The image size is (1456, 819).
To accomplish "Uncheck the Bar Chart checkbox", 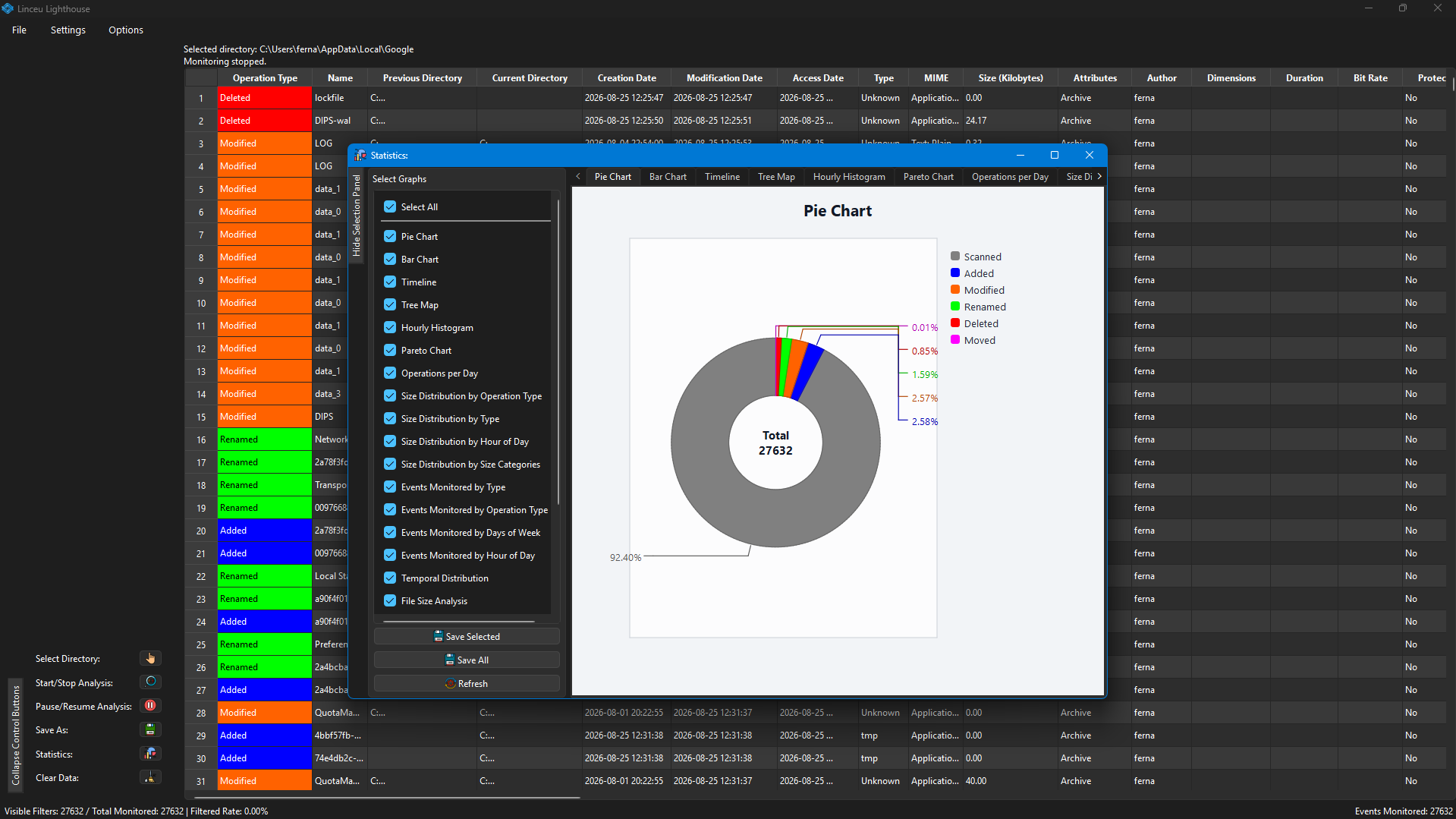I will pyautogui.click(x=390, y=259).
